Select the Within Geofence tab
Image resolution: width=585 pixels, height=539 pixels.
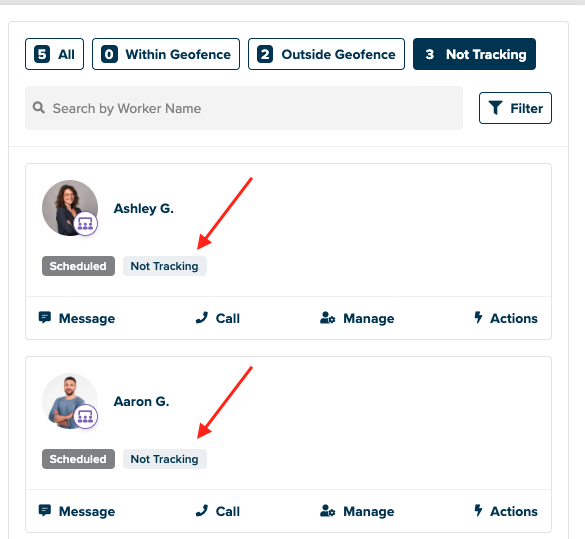[166, 54]
